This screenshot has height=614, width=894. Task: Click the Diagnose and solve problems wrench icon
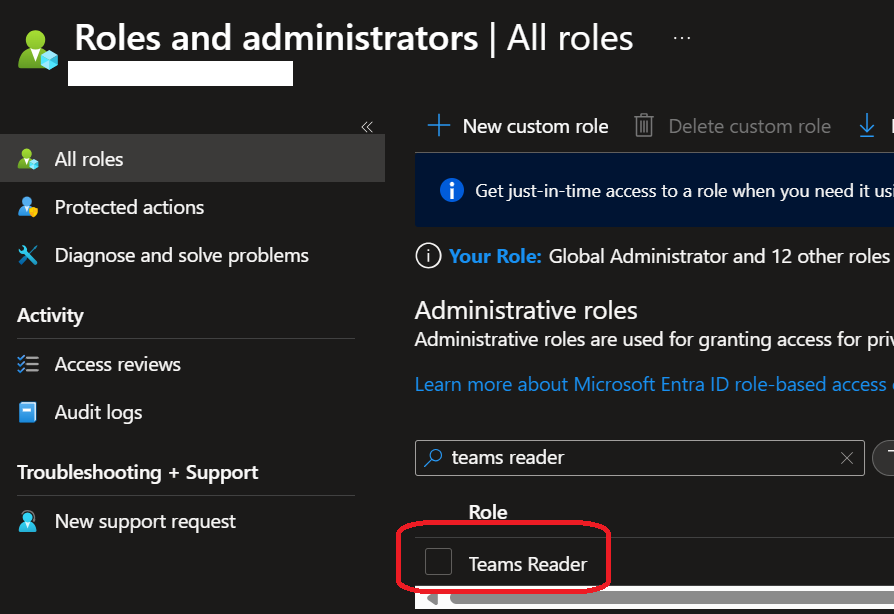[28, 256]
